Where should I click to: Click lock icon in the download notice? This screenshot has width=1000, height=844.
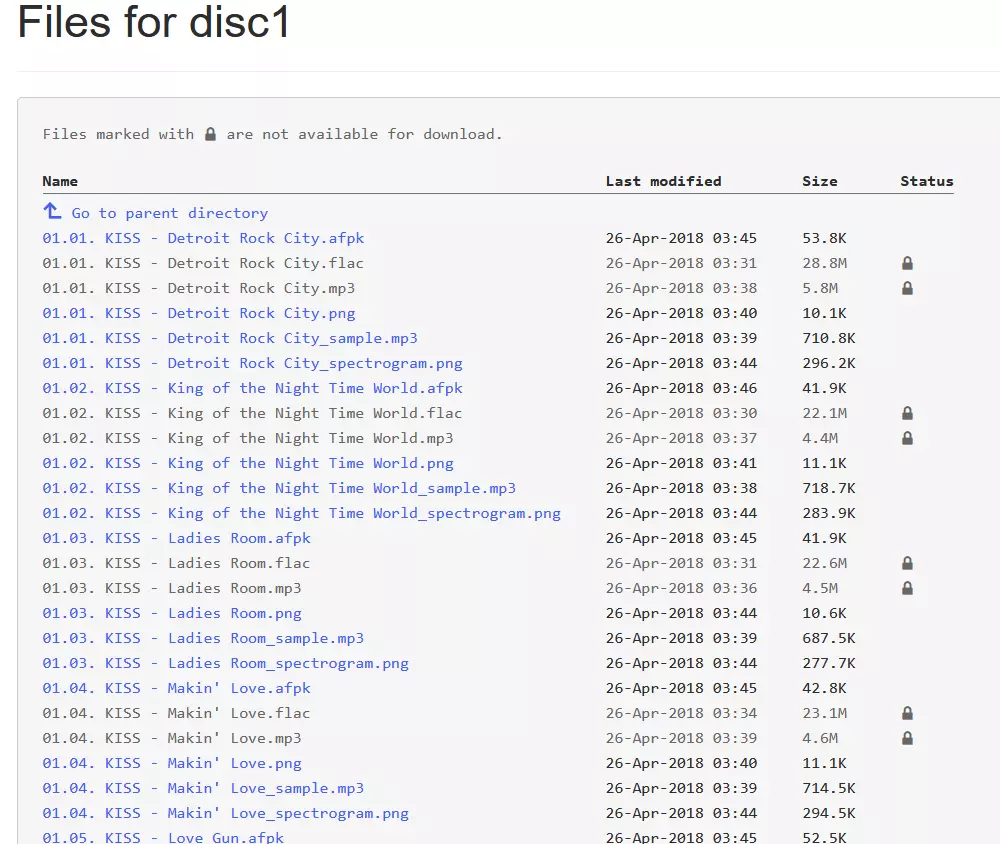click(210, 134)
